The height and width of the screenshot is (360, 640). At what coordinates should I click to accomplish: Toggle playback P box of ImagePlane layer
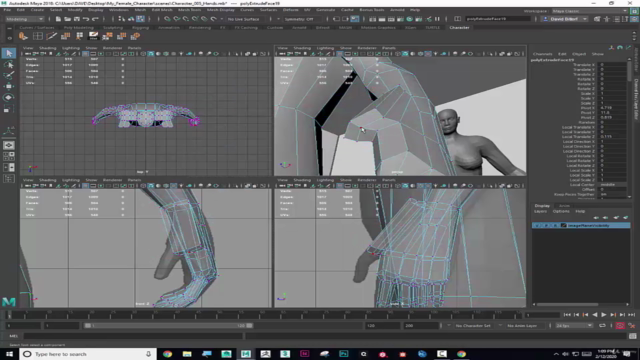click(x=546, y=225)
